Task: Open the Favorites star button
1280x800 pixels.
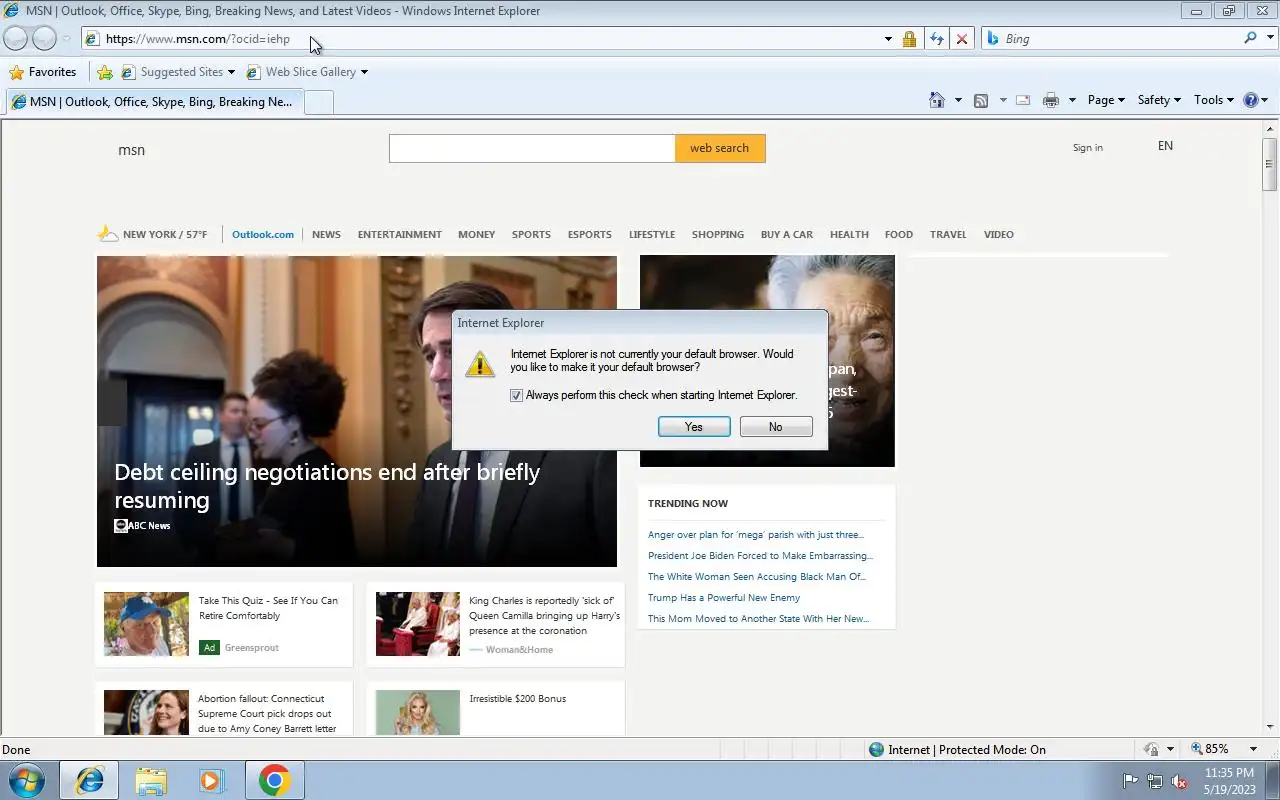Action: click(42, 72)
